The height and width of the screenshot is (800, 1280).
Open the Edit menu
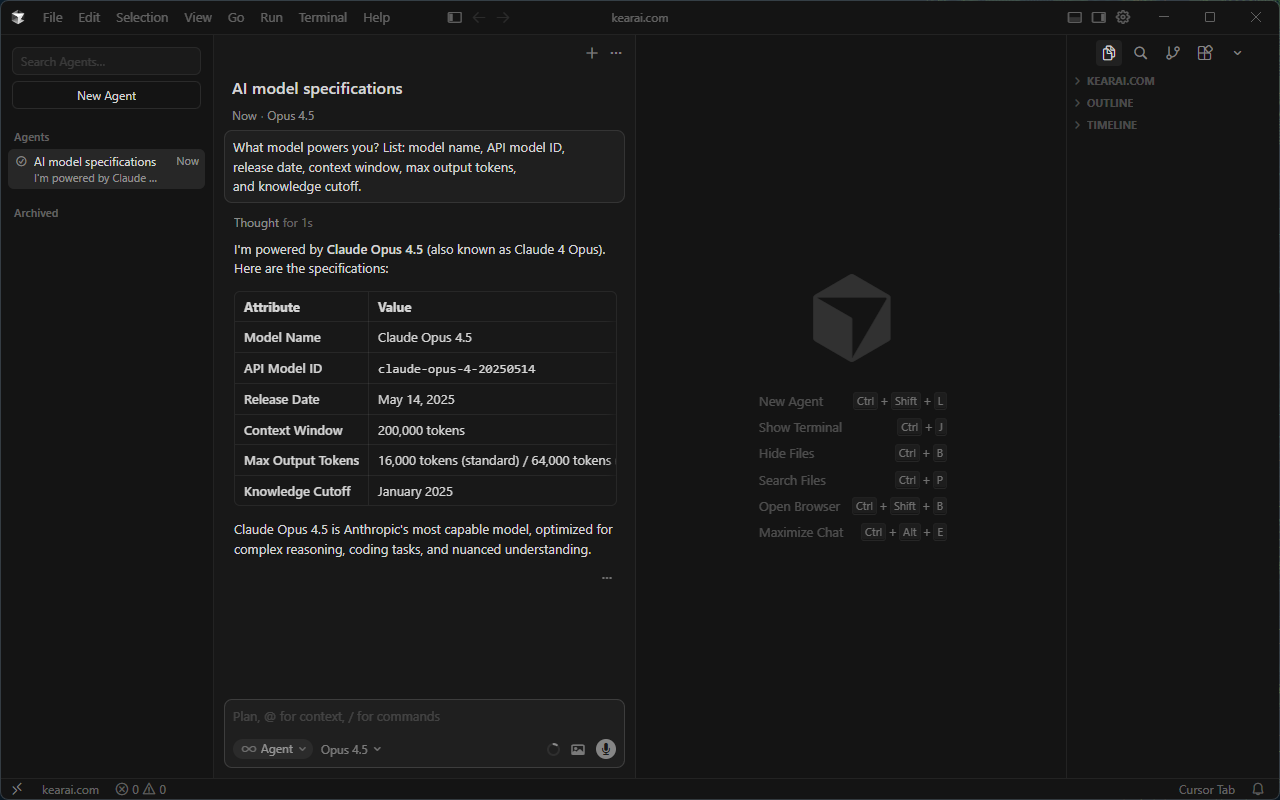89,17
